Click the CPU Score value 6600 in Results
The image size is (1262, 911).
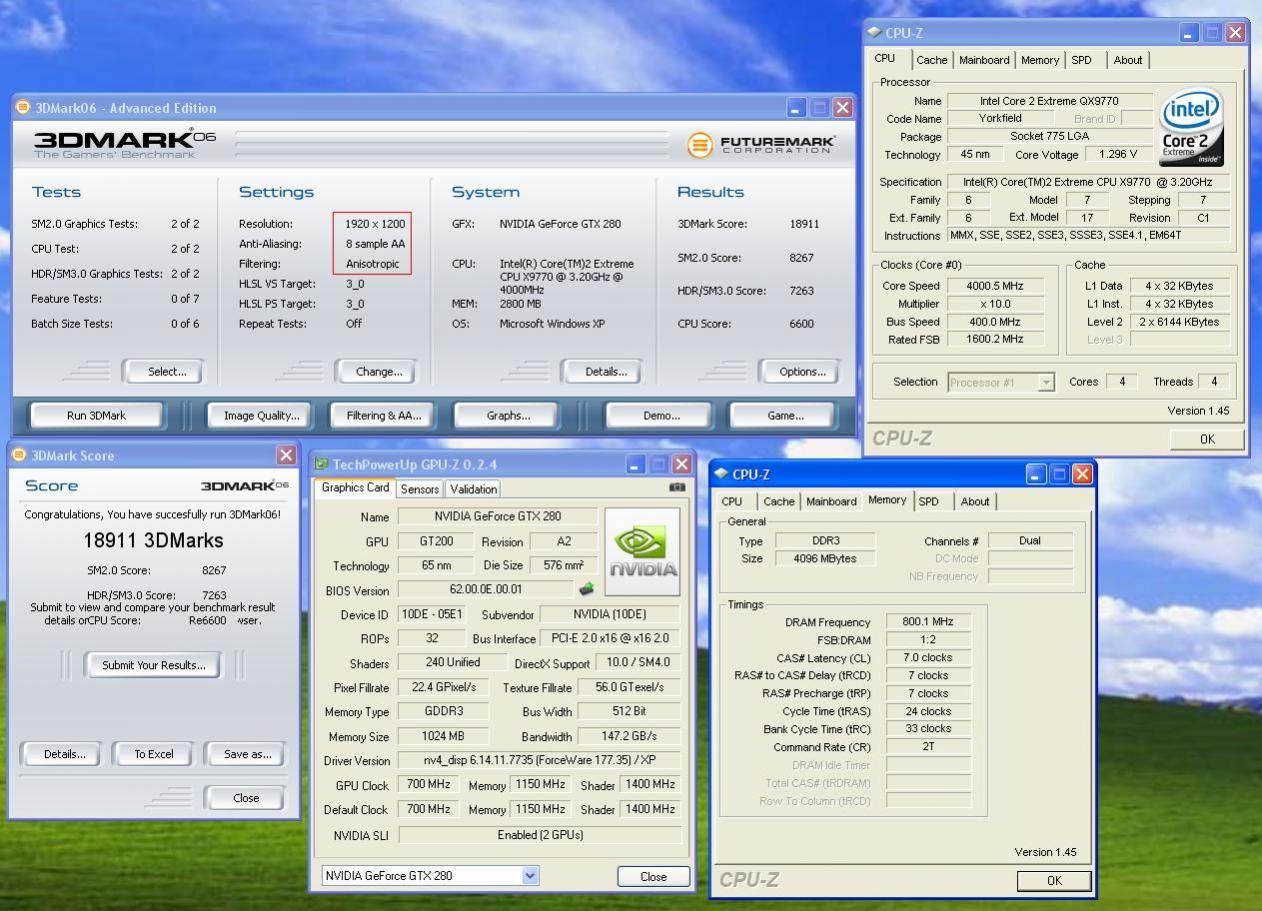coord(804,323)
